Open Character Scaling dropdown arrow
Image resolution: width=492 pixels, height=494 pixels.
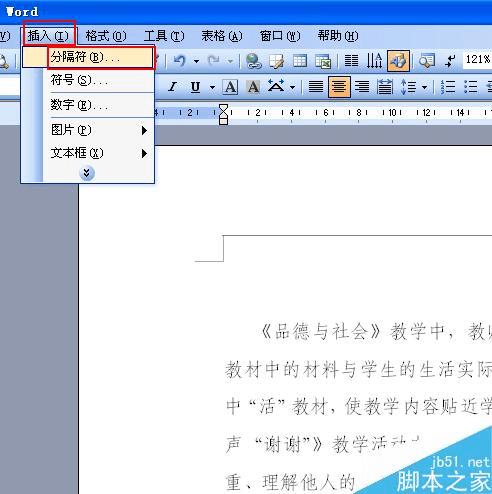pos(292,87)
